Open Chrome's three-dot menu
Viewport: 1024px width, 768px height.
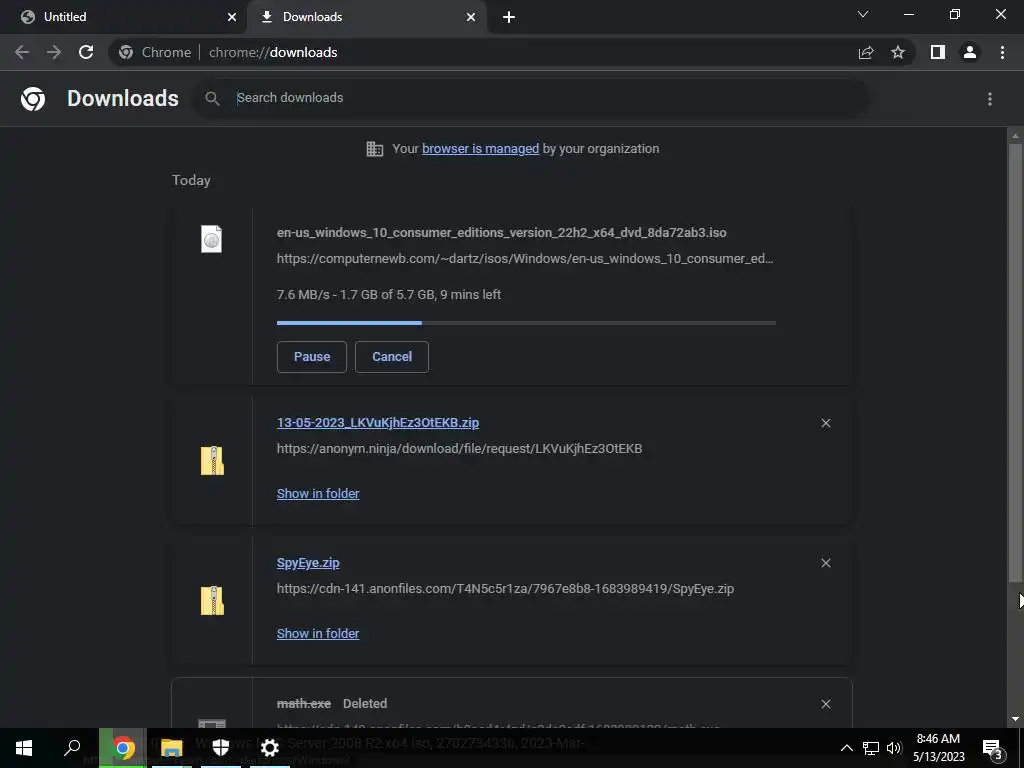click(x=1002, y=52)
